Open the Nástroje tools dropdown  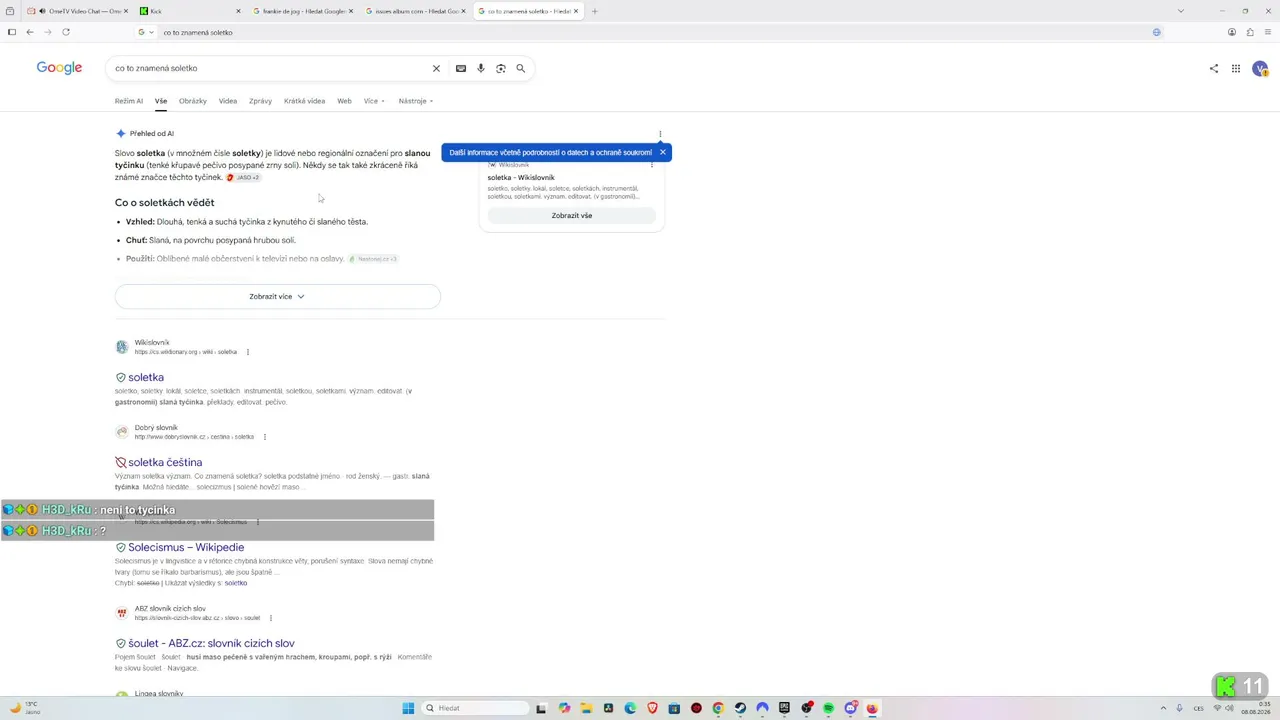click(416, 101)
